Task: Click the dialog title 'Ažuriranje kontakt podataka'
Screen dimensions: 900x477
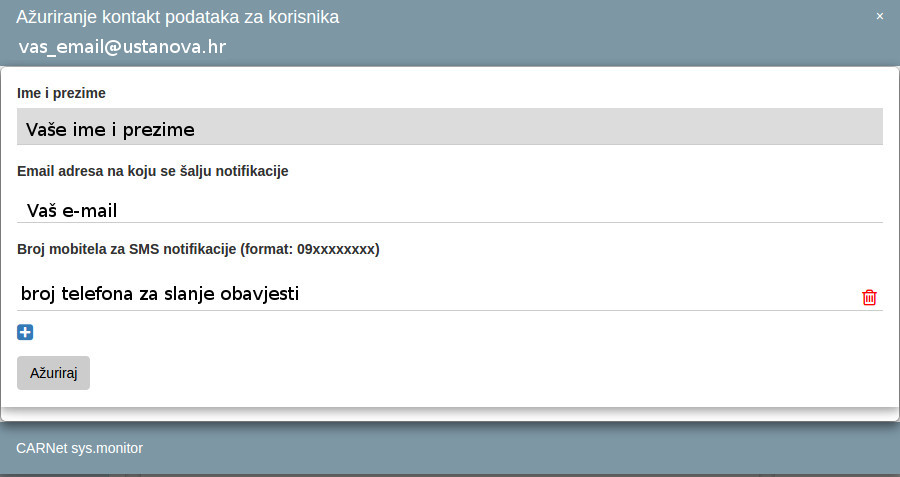Action: [177, 17]
